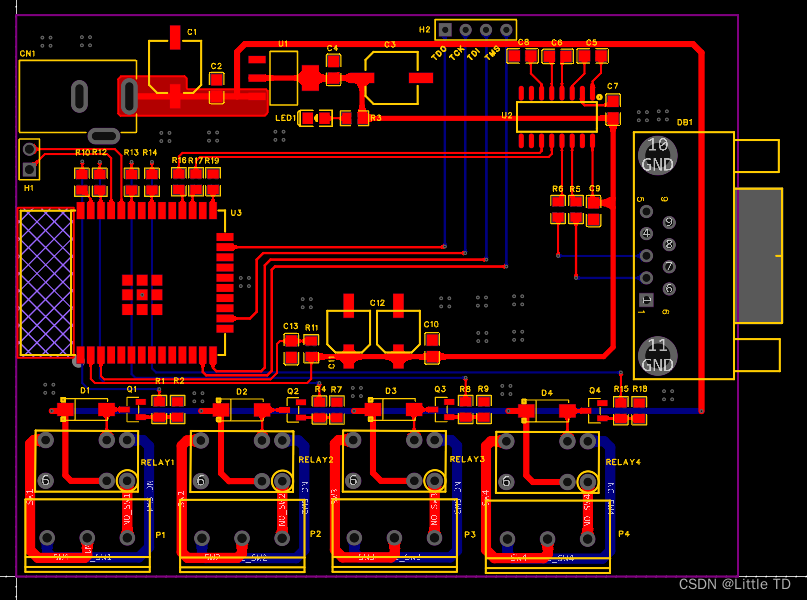Select the D3 diode designator
The image size is (807, 600).
[391, 391]
